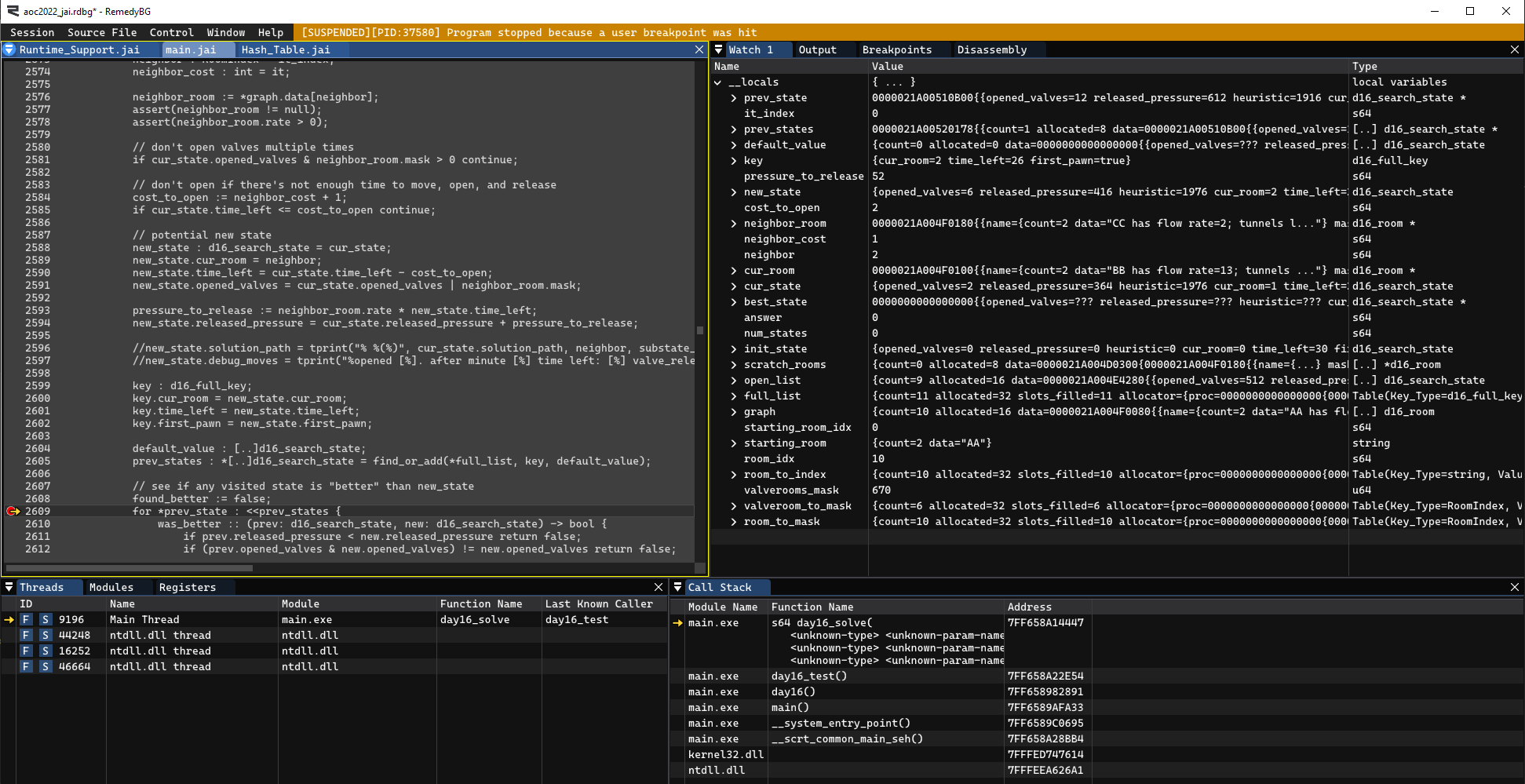Toggle suspend (S) on thread 44248
Image resolution: width=1525 pixels, height=784 pixels.
click(46, 636)
